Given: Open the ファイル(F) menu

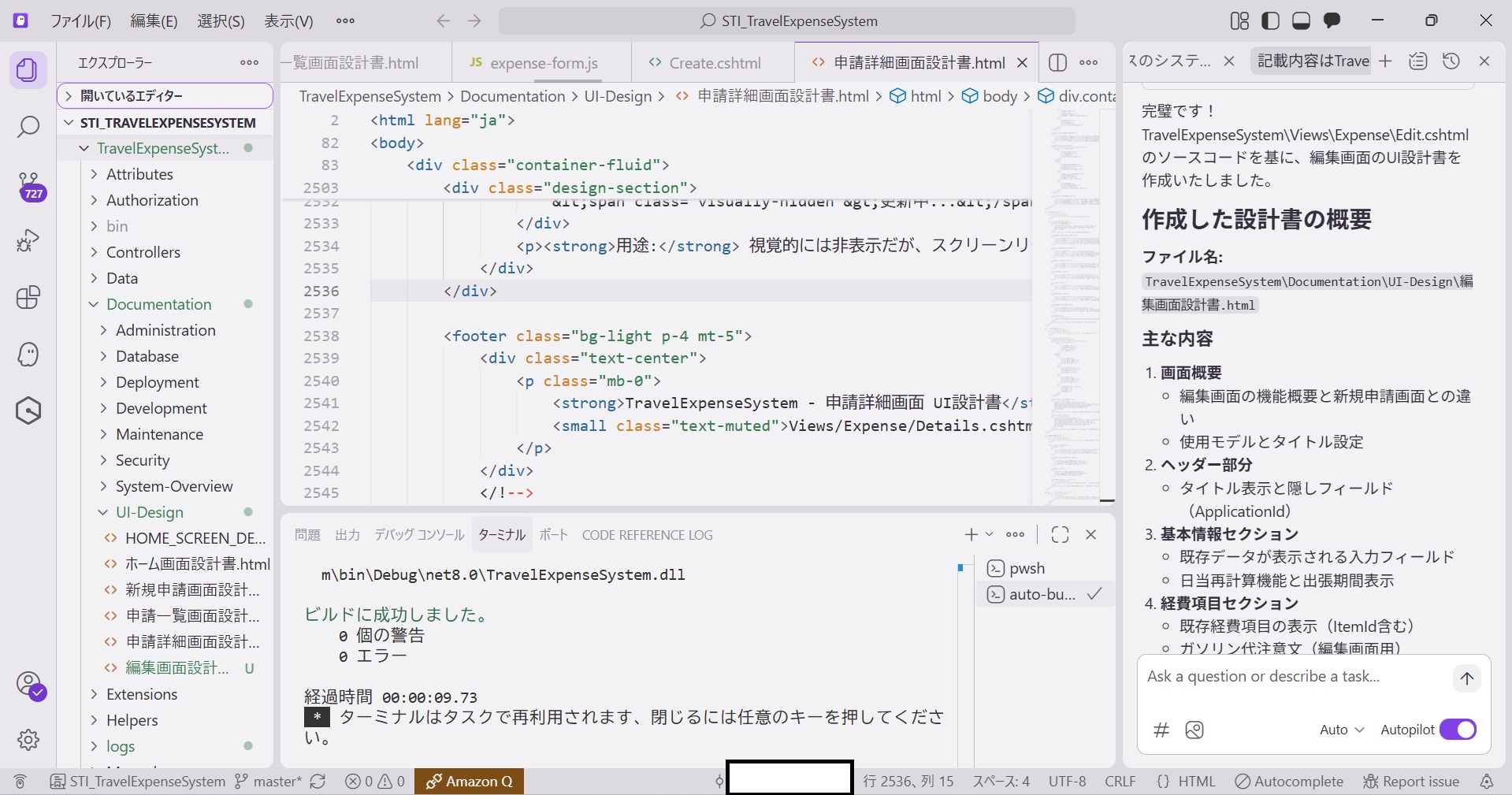Looking at the screenshot, I should [x=80, y=21].
